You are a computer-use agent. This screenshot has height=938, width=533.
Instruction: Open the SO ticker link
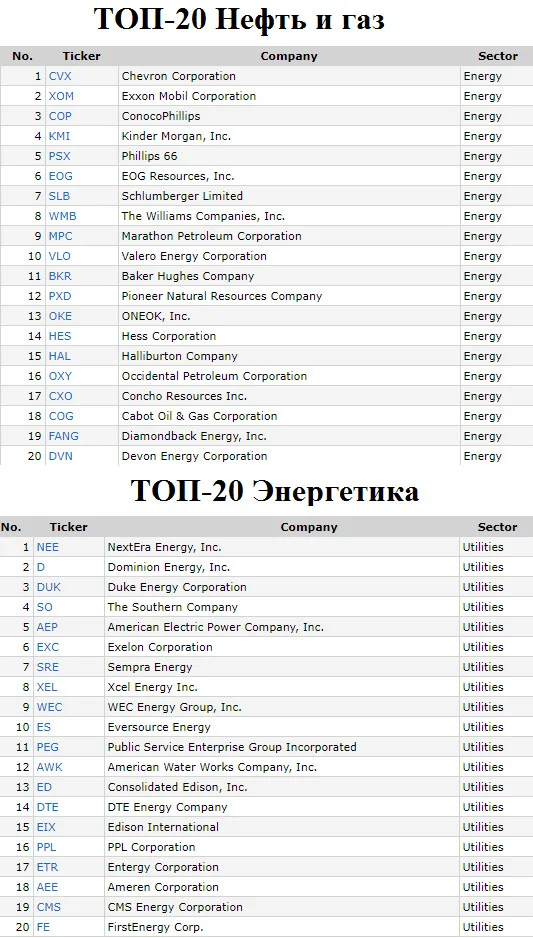pos(44,607)
